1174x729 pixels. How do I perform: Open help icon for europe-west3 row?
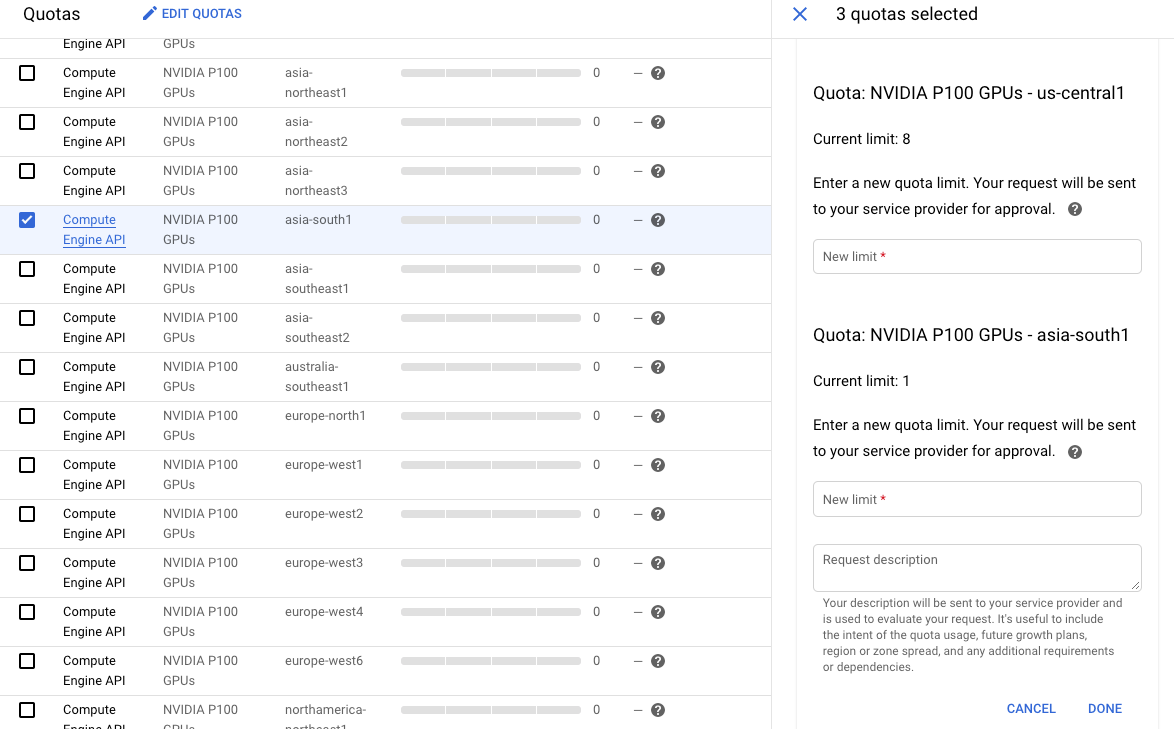point(658,564)
